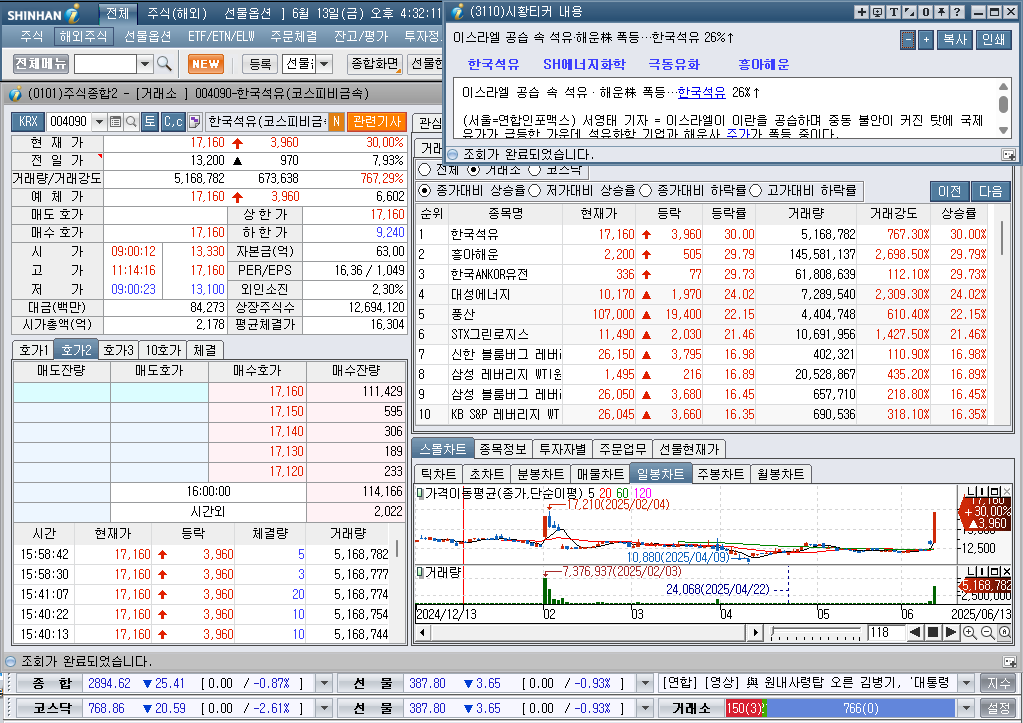Click the monitor icon in news window title bar
1023x723 pixels.
[878, 12]
